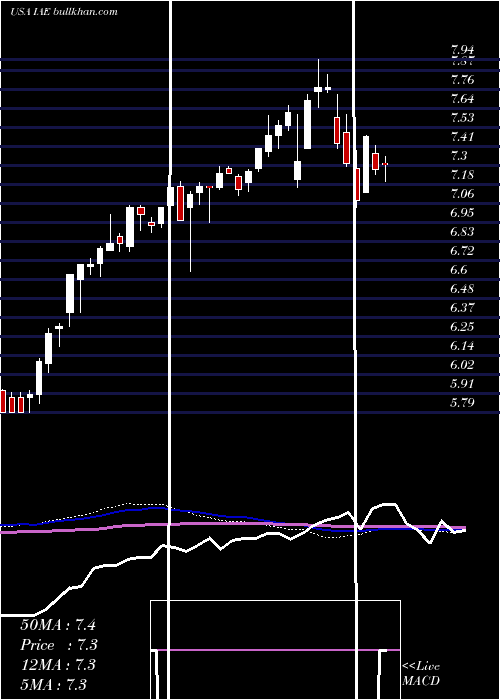
Task: Click the 'USA IAE bullkhan.com' header text
Action: (64, 11)
